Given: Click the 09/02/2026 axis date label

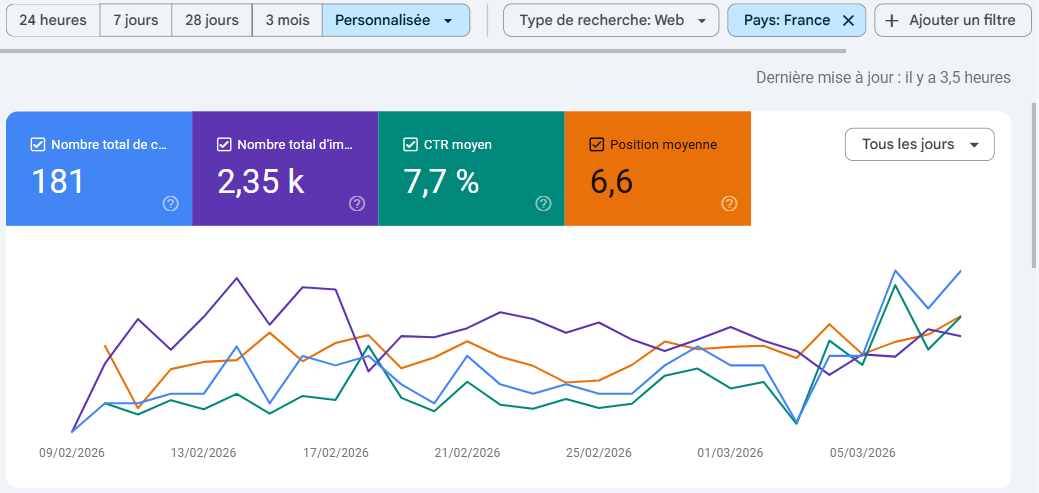Looking at the screenshot, I should [72, 453].
